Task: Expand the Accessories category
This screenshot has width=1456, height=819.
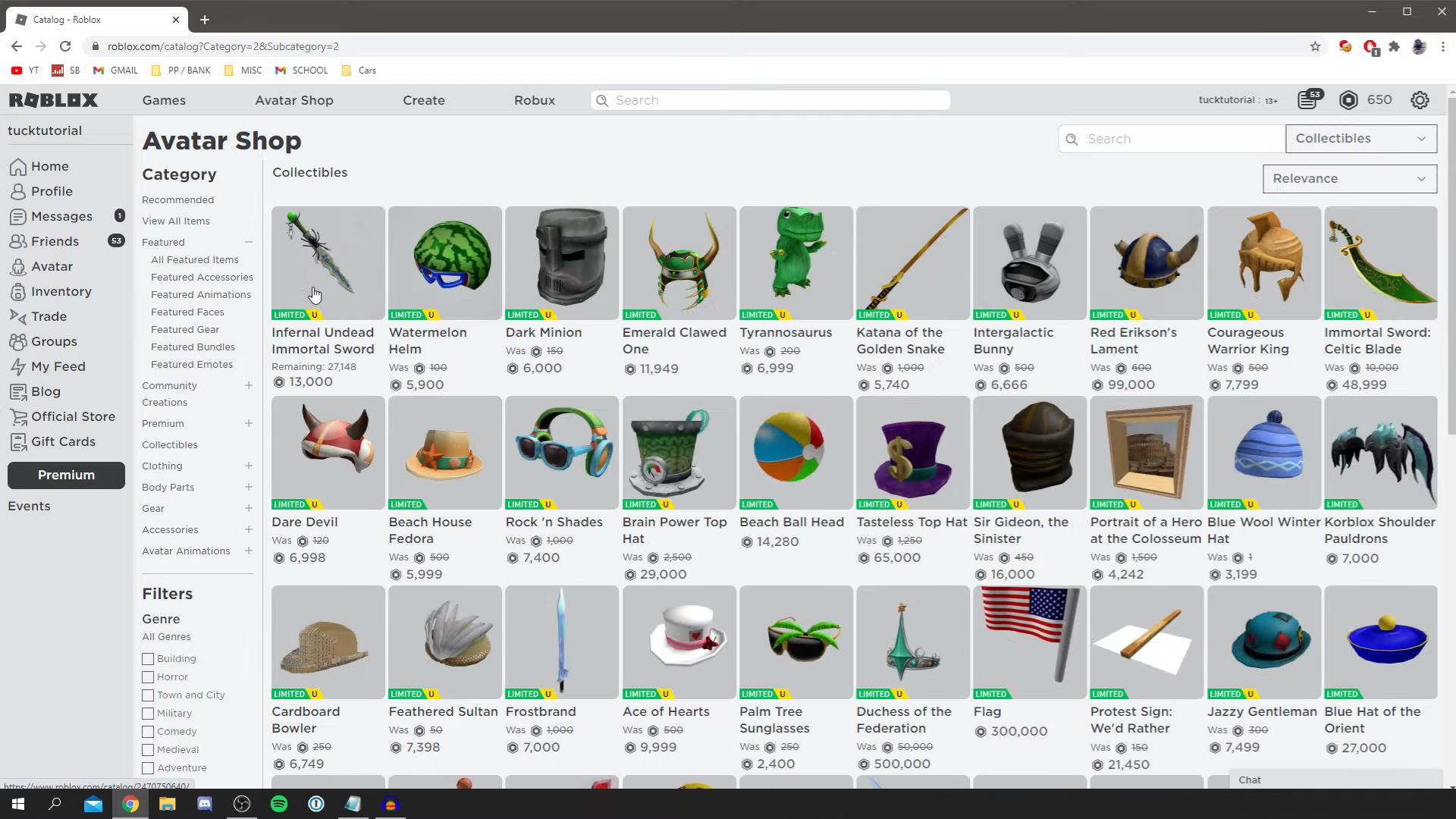Action: (248, 530)
